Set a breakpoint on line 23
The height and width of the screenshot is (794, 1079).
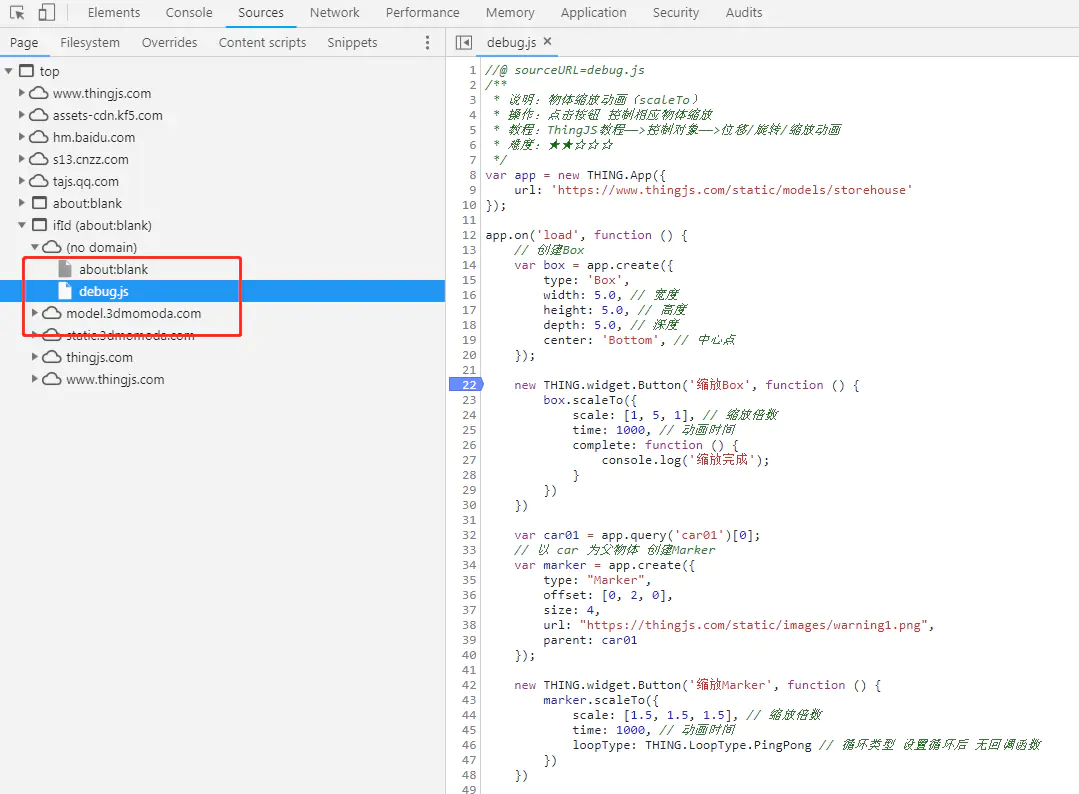coord(469,400)
